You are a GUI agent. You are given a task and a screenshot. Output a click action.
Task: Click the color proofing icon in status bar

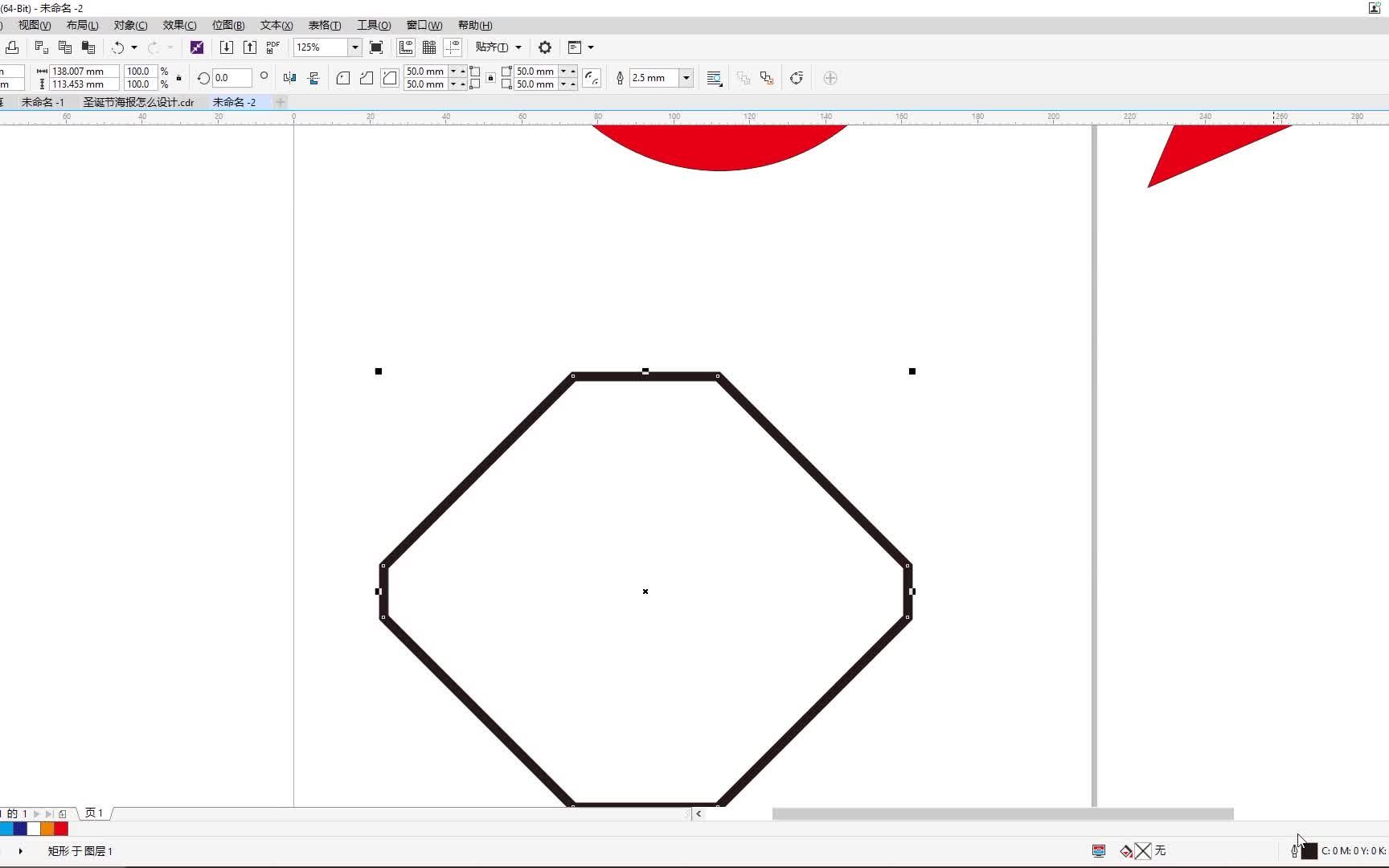1099,850
